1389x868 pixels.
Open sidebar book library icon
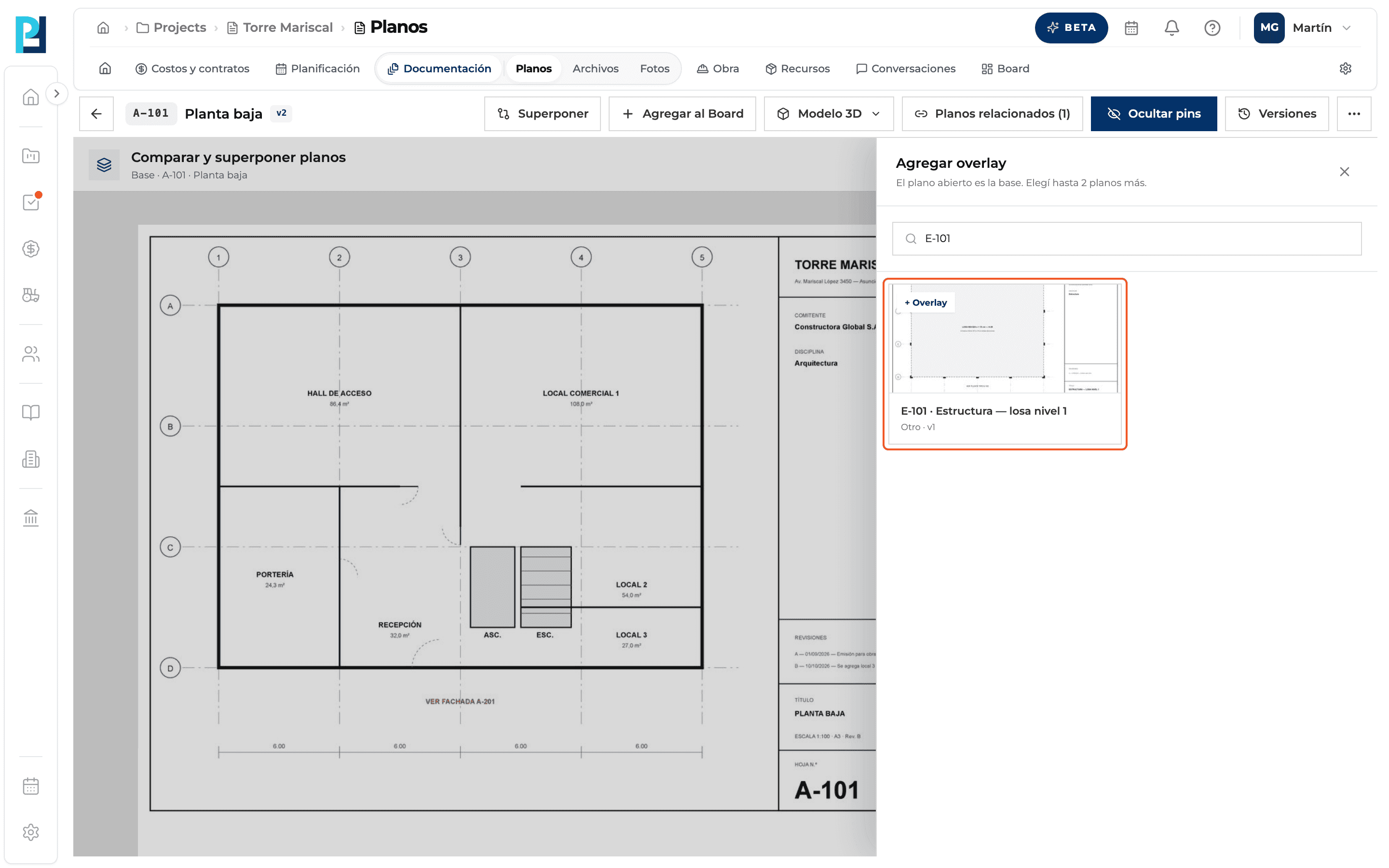[31, 413]
